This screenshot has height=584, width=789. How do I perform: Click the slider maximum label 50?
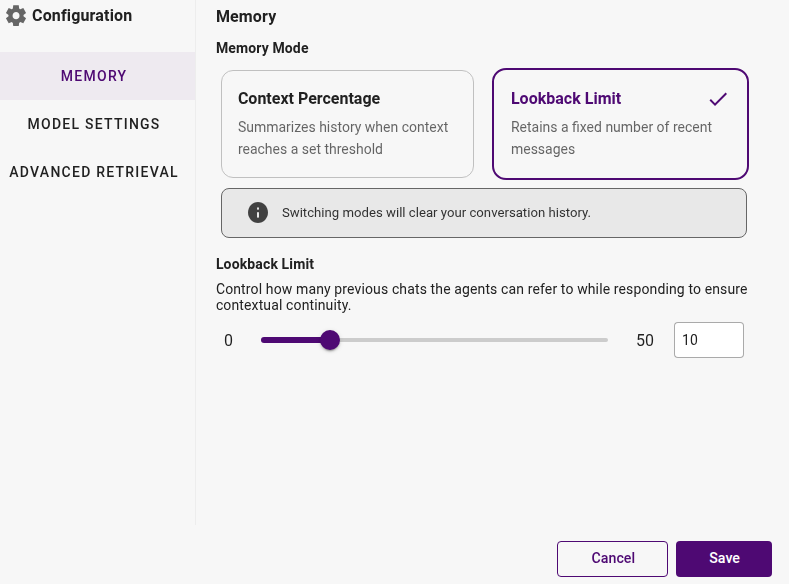pyautogui.click(x=645, y=341)
